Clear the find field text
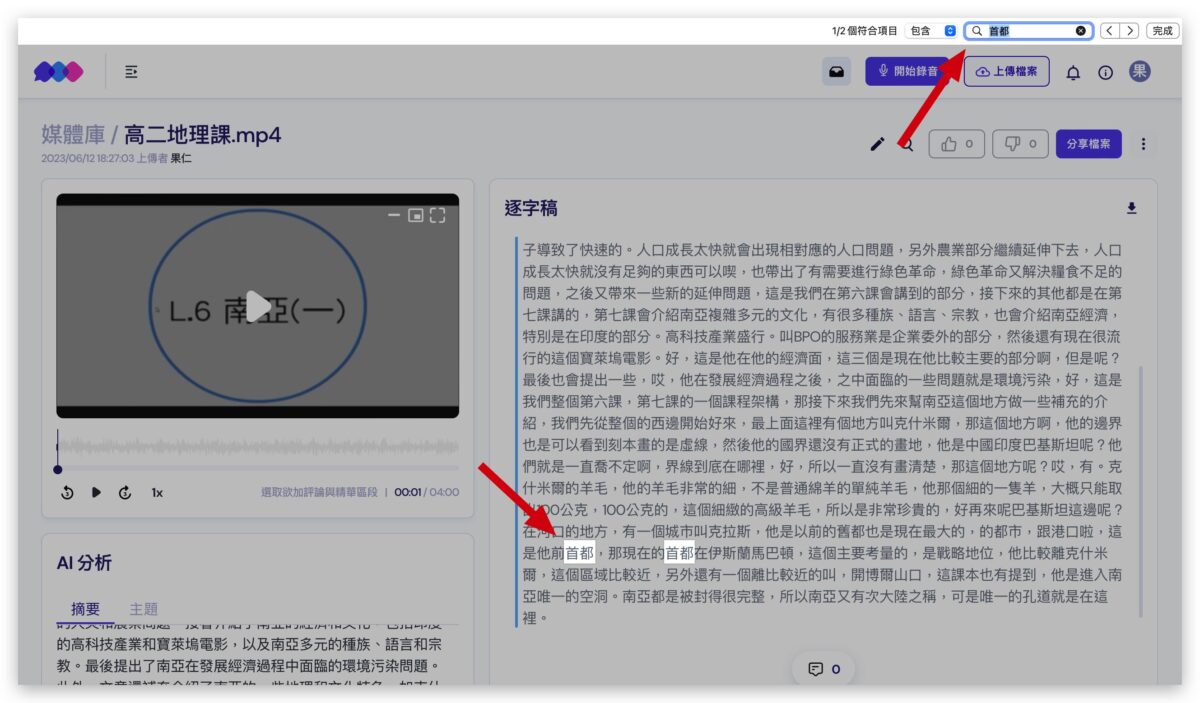This screenshot has height=703, width=1200. (1081, 31)
